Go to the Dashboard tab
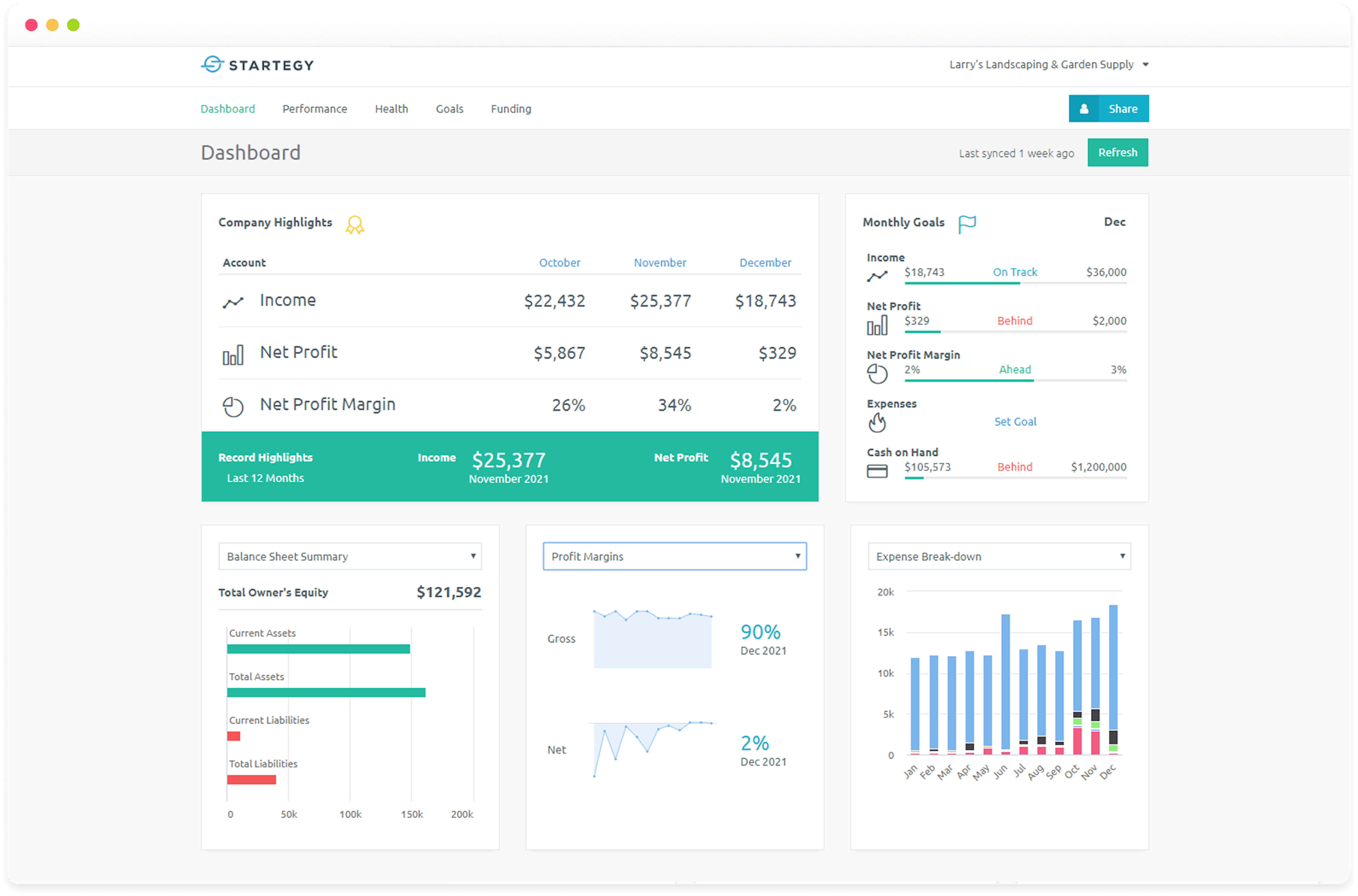 227,109
